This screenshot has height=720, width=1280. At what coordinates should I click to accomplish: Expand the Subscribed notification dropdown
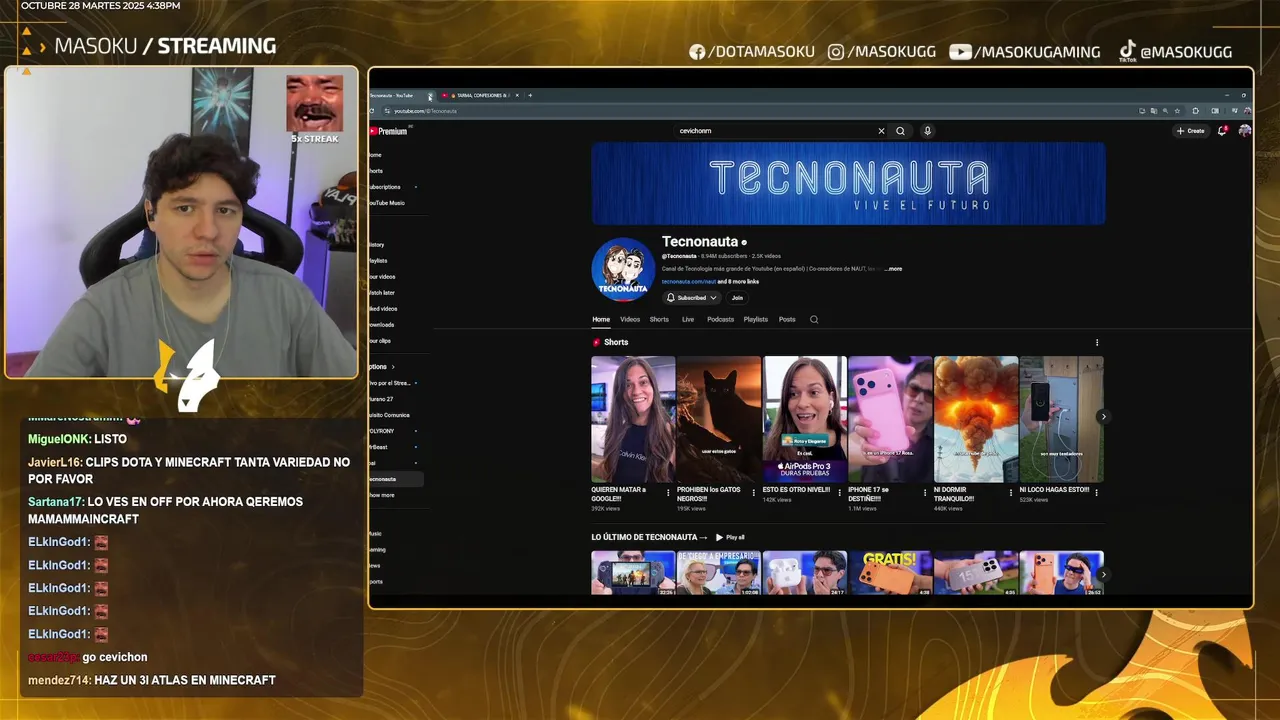pyautogui.click(x=692, y=298)
